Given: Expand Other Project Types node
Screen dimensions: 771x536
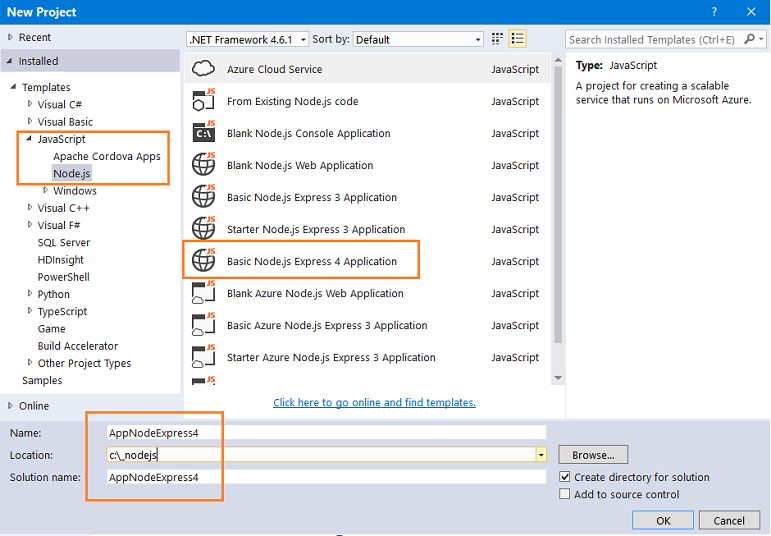Looking at the screenshot, I should (x=30, y=362).
